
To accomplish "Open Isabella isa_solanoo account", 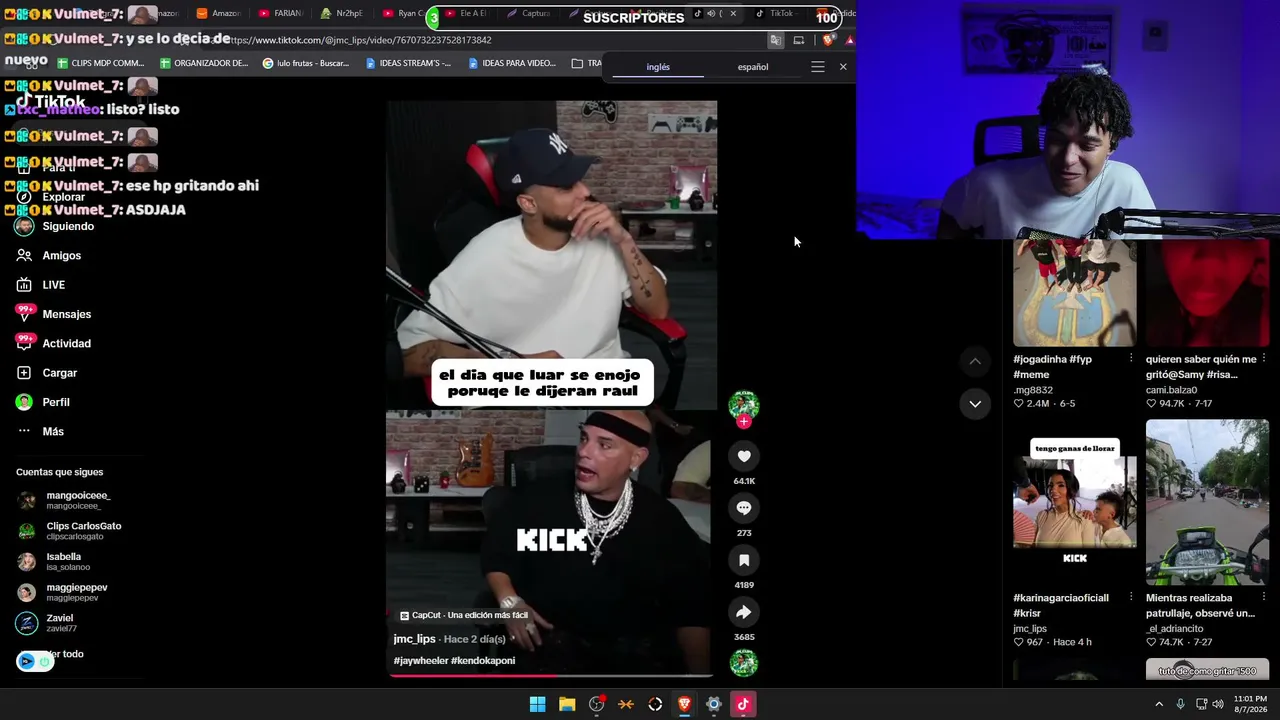I will 54,562.
